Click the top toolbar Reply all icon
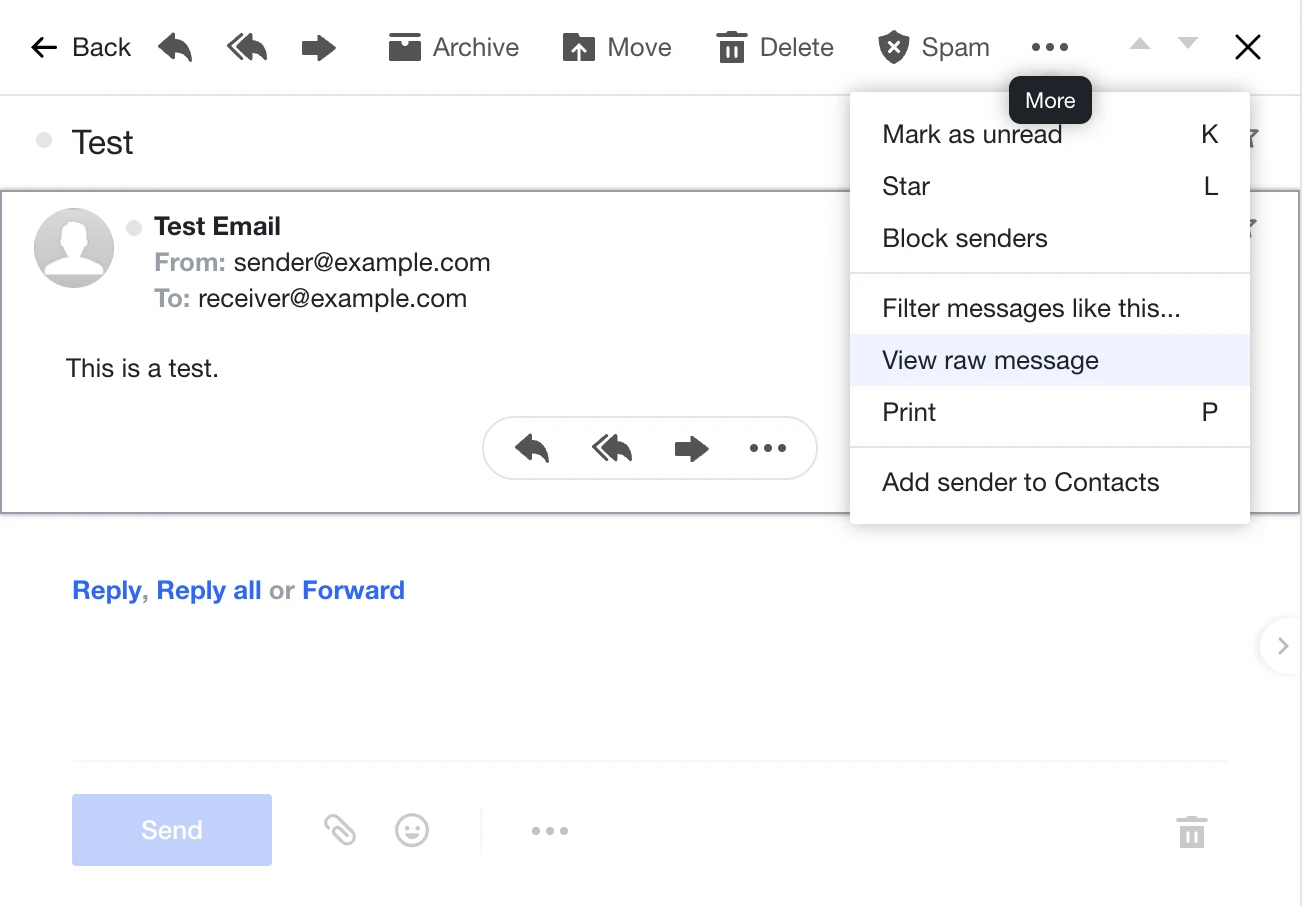 tap(247, 47)
